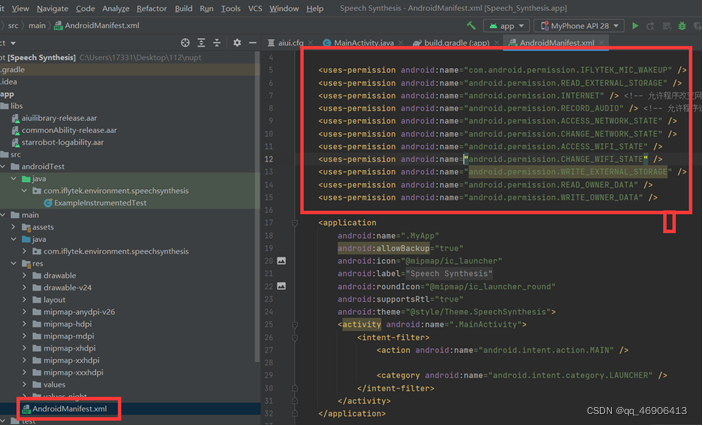
Task: Click the Apply Changes and Restart icon
Action: (x=651, y=26)
